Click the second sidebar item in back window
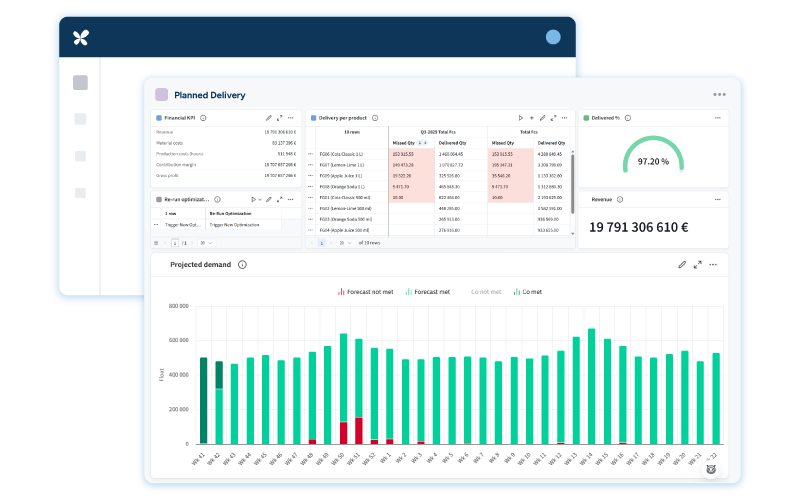The image size is (800, 500). click(80, 119)
